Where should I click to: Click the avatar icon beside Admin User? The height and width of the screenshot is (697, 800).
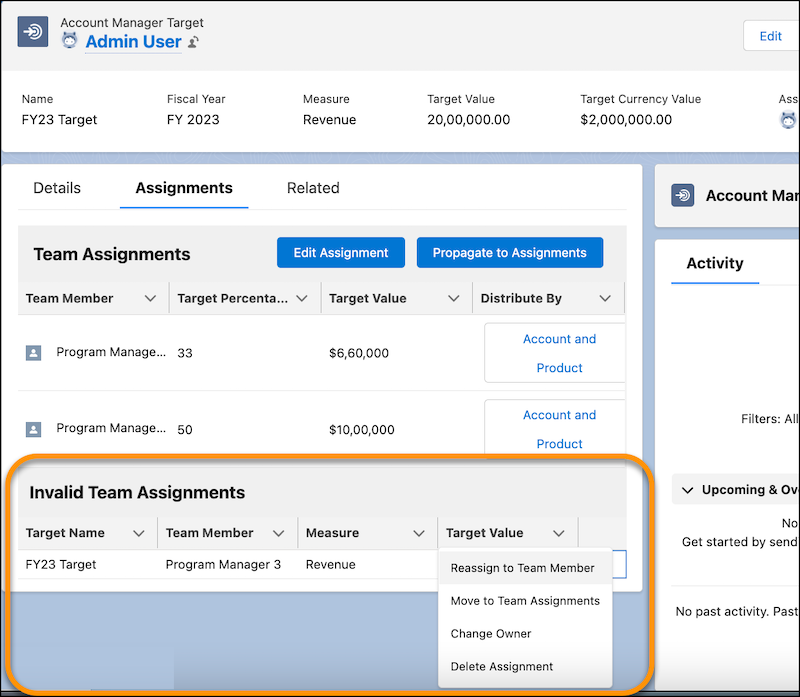[68, 41]
